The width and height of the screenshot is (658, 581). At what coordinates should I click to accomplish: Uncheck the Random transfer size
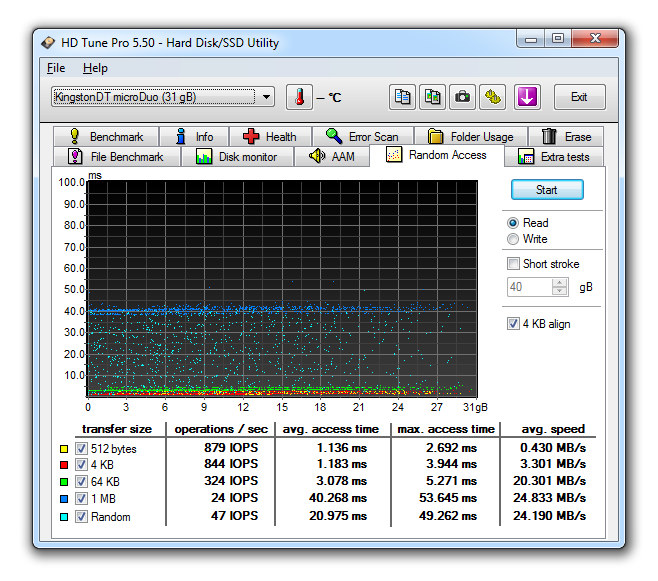tap(81, 516)
